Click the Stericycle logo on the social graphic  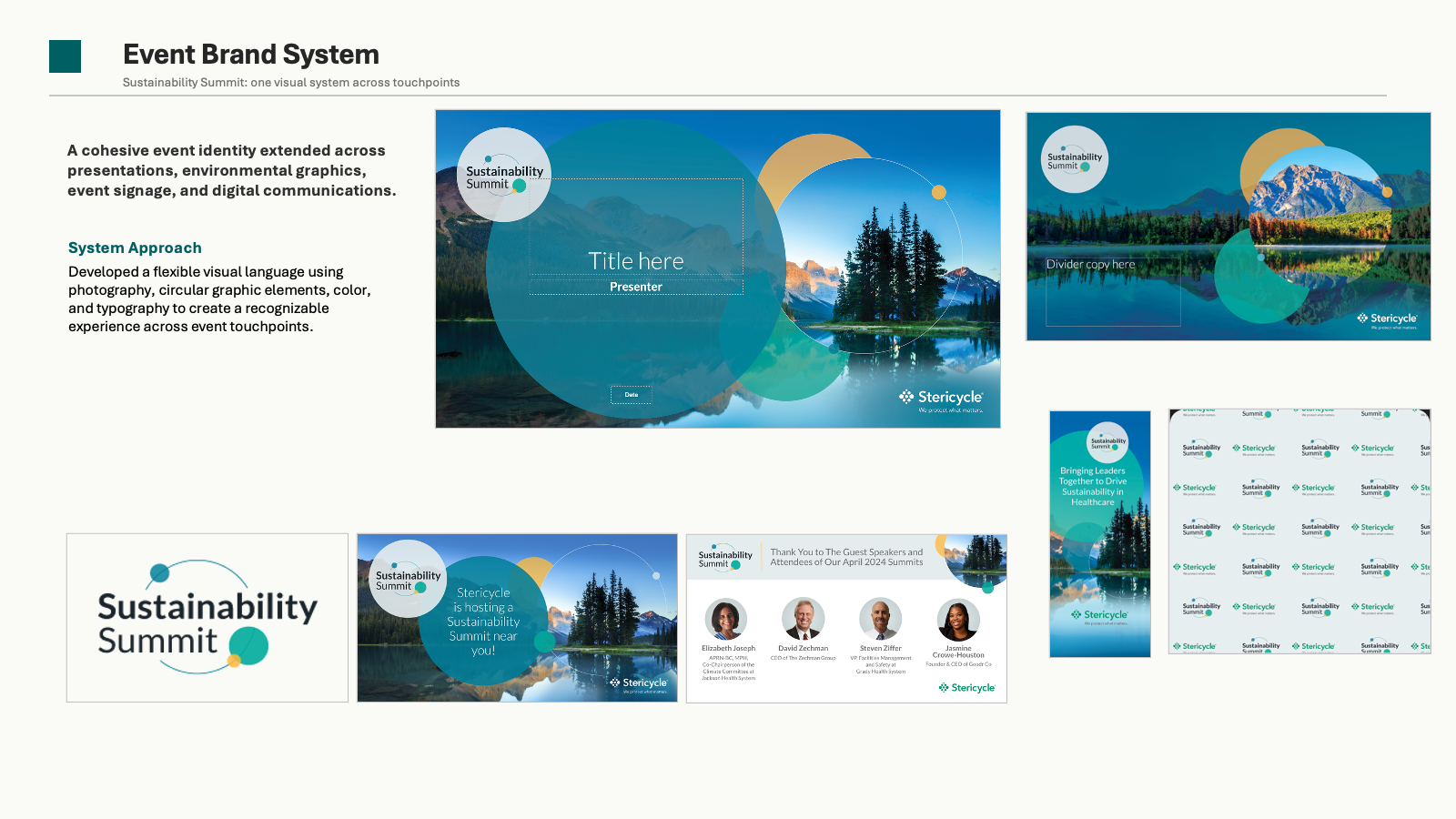click(639, 684)
